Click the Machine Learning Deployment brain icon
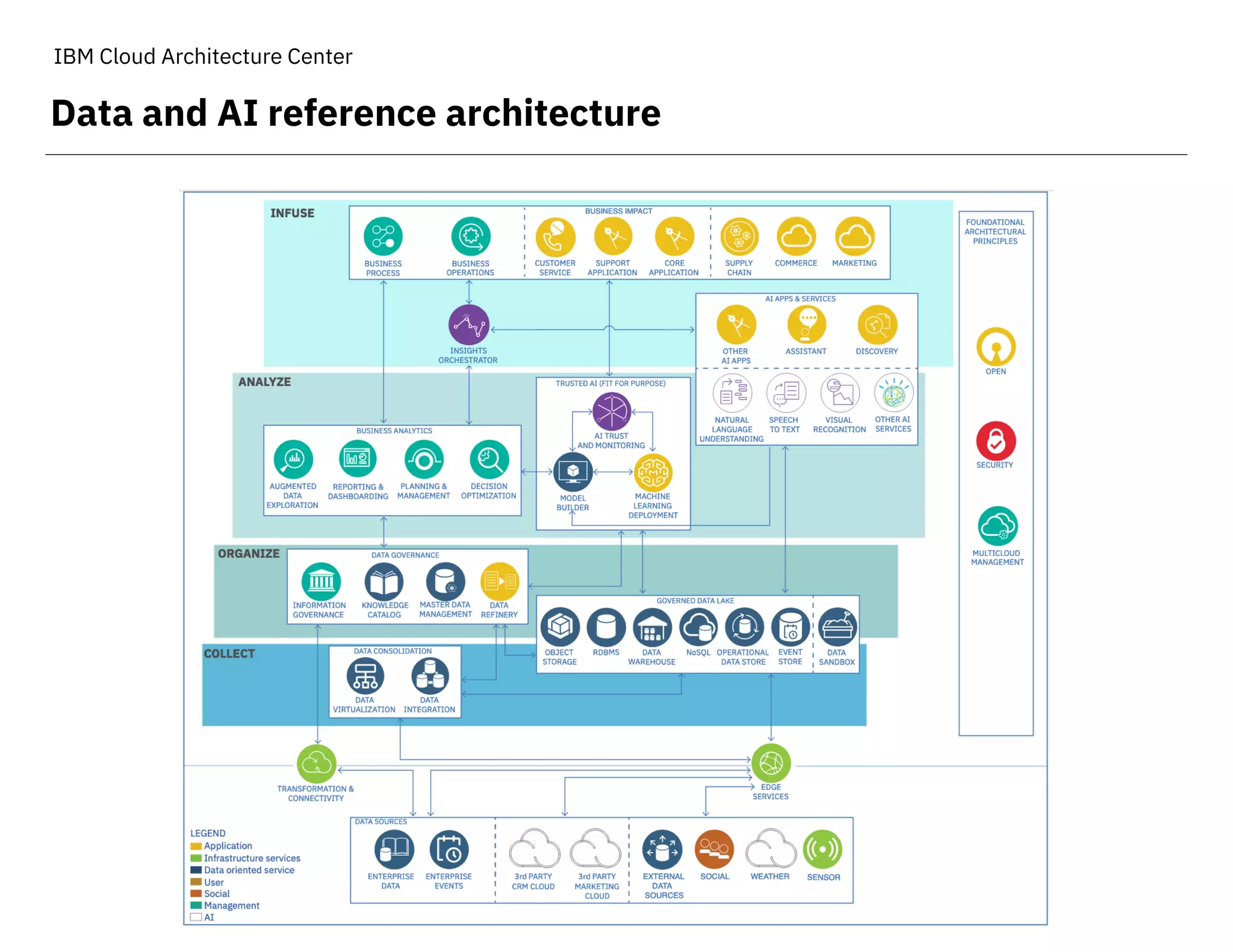Viewport: 1233px width, 952px height. pyautogui.click(x=653, y=472)
